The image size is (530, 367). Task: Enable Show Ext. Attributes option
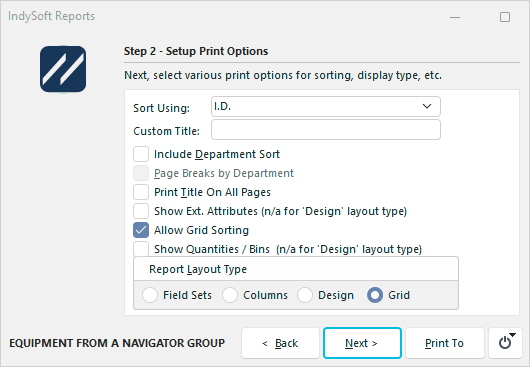[141, 211]
